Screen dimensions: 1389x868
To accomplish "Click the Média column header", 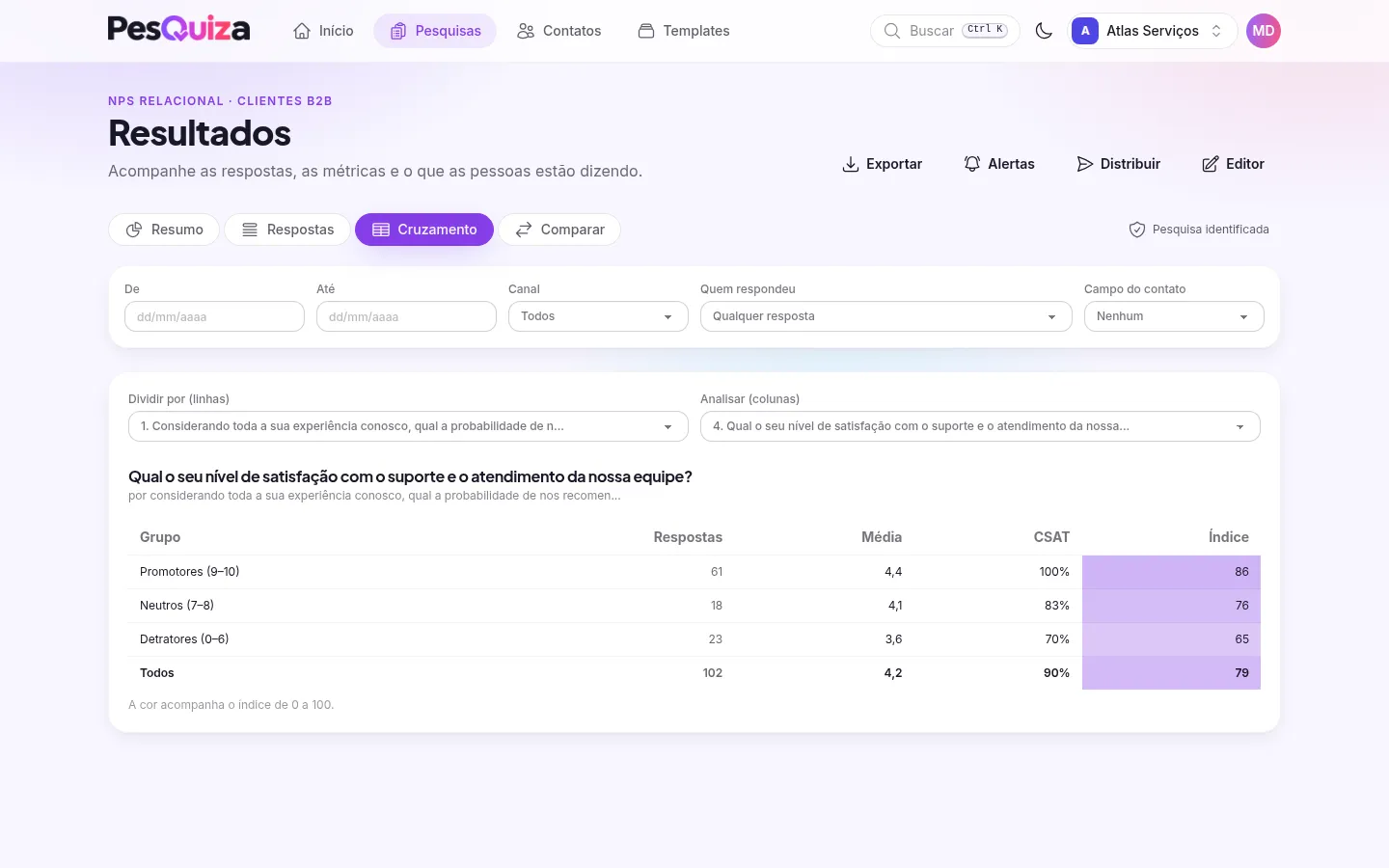I will 882,537.
